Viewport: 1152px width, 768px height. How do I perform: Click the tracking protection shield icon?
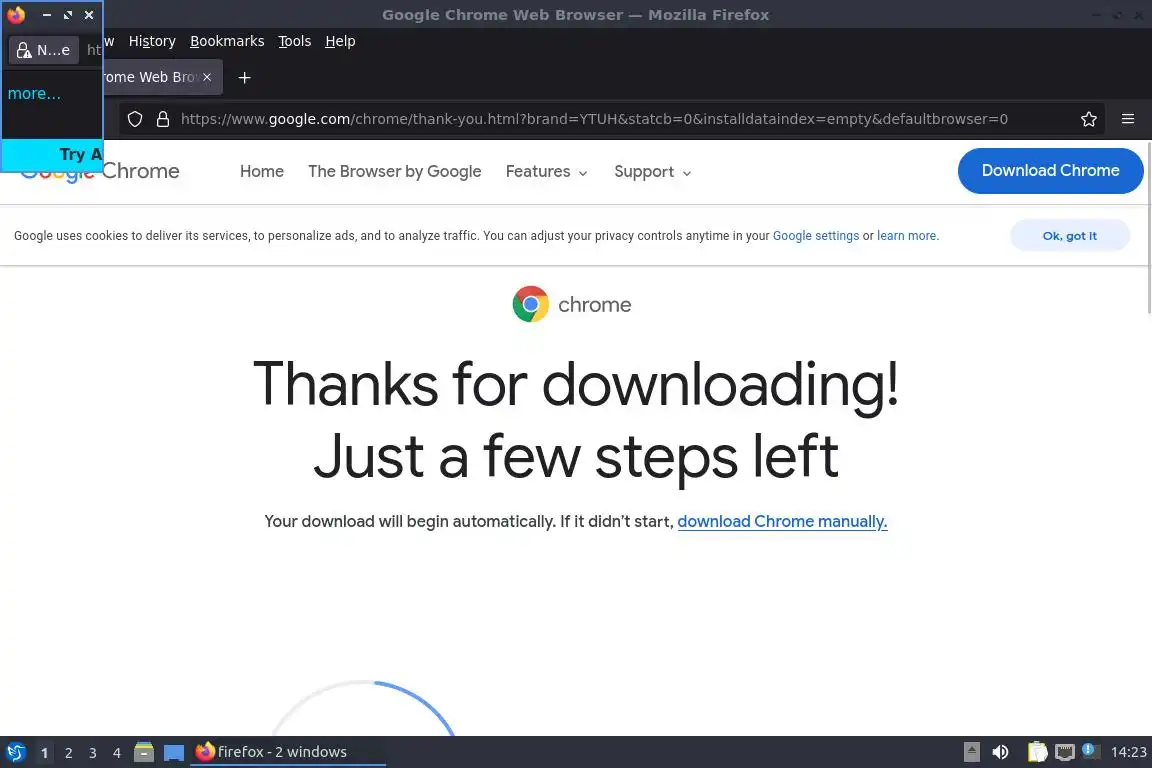[135, 119]
